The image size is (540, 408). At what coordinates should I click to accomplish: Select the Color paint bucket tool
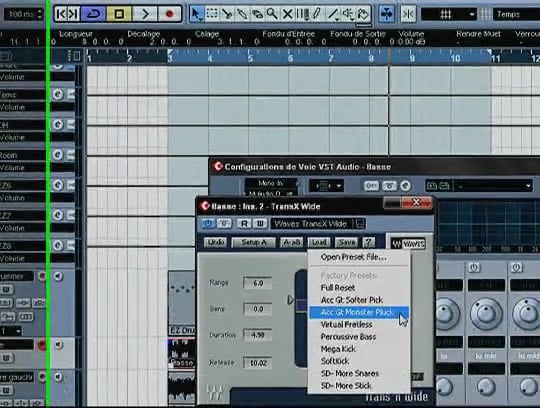coord(363,14)
